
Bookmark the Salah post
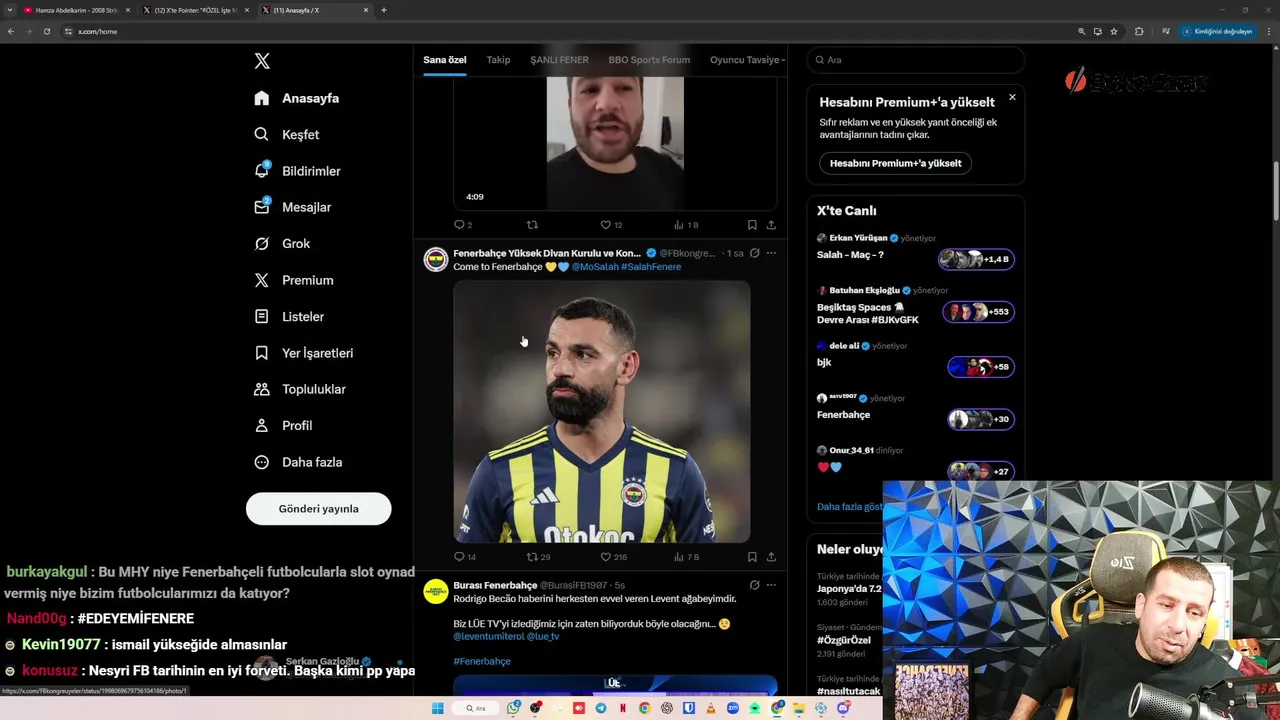752,557
